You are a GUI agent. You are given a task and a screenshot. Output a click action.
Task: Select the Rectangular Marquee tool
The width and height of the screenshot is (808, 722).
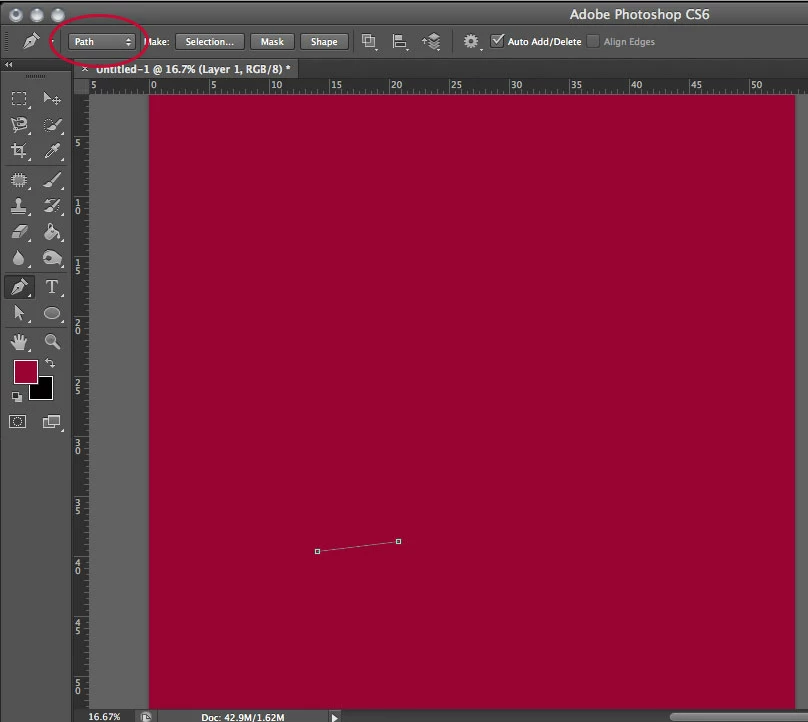tap(19, 98)
